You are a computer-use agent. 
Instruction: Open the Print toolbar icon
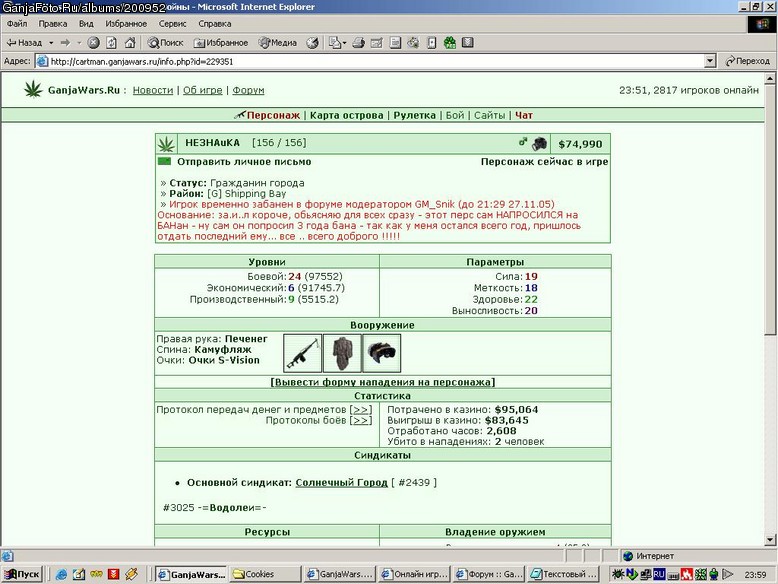click(x=359, y=43)
